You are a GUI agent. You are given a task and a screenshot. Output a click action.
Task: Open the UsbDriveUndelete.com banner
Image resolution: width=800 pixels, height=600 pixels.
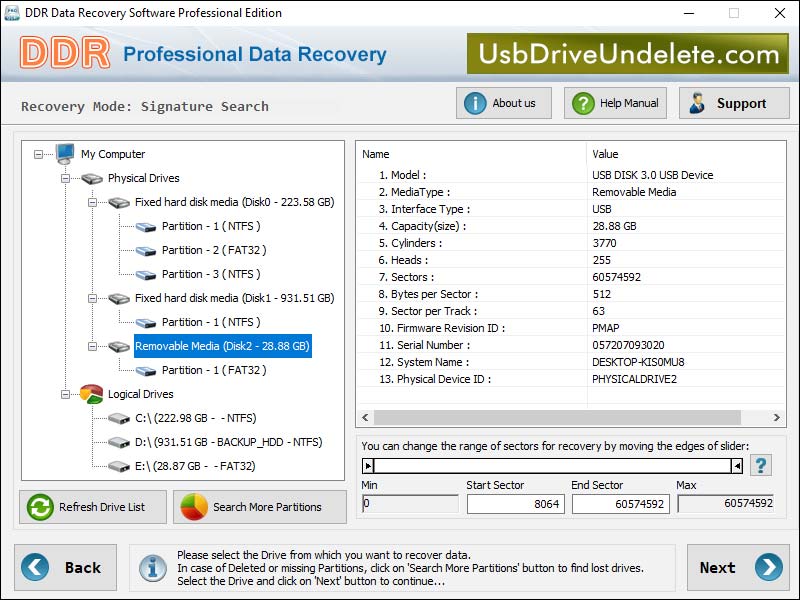tap(628, 54)
